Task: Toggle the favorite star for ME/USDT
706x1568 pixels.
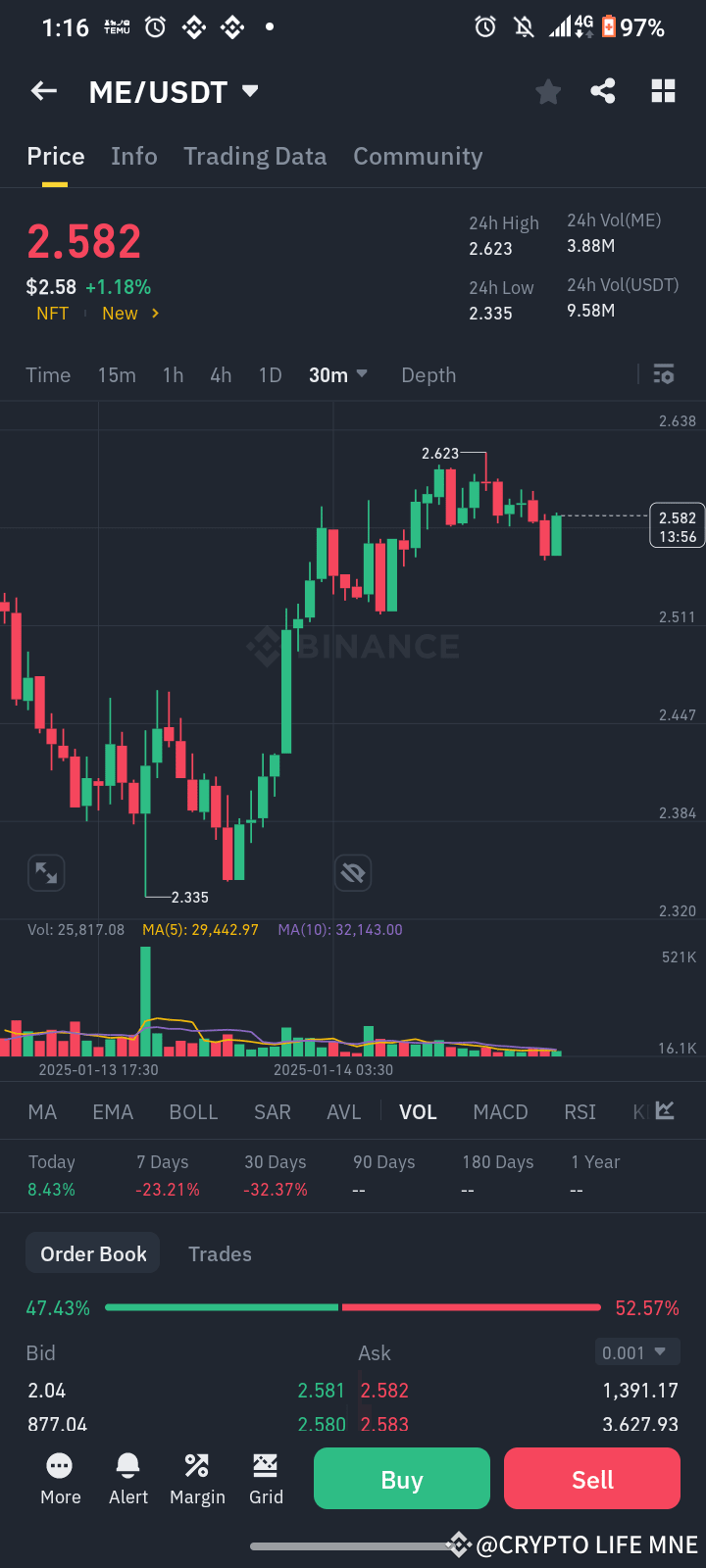Action: (547, 90)
